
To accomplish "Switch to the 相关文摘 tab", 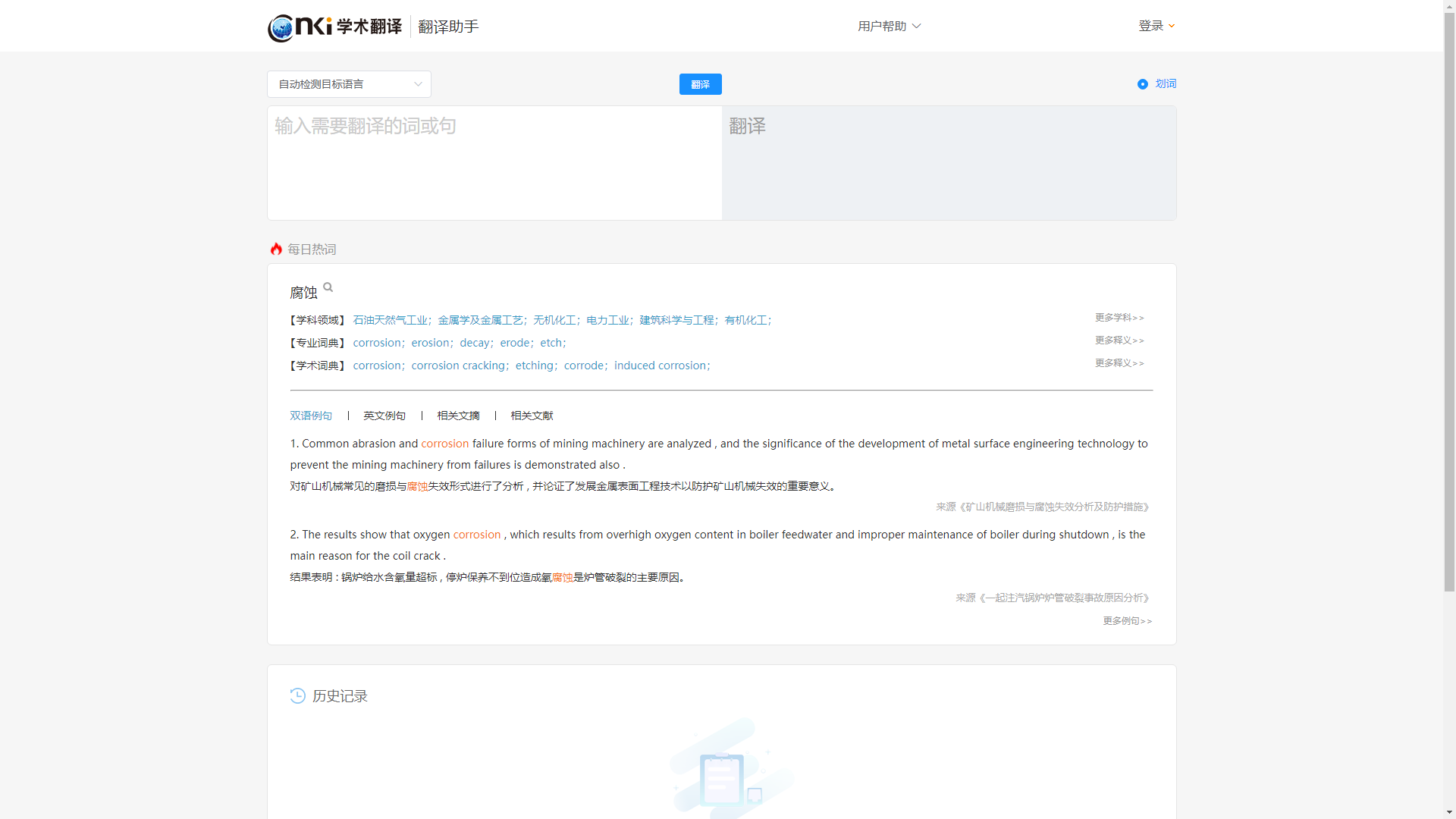I will tap(457, 416).
